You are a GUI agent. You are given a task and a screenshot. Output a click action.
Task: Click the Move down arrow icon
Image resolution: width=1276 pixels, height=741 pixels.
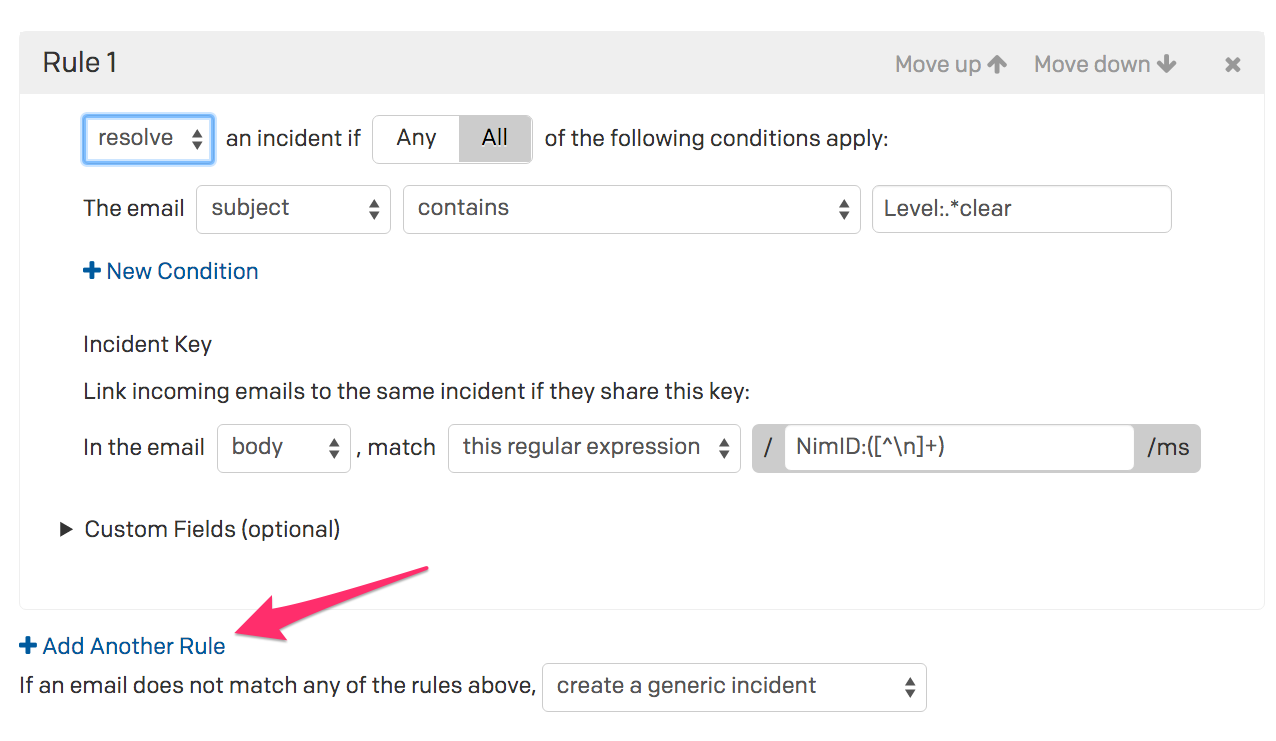point(1166,64)
